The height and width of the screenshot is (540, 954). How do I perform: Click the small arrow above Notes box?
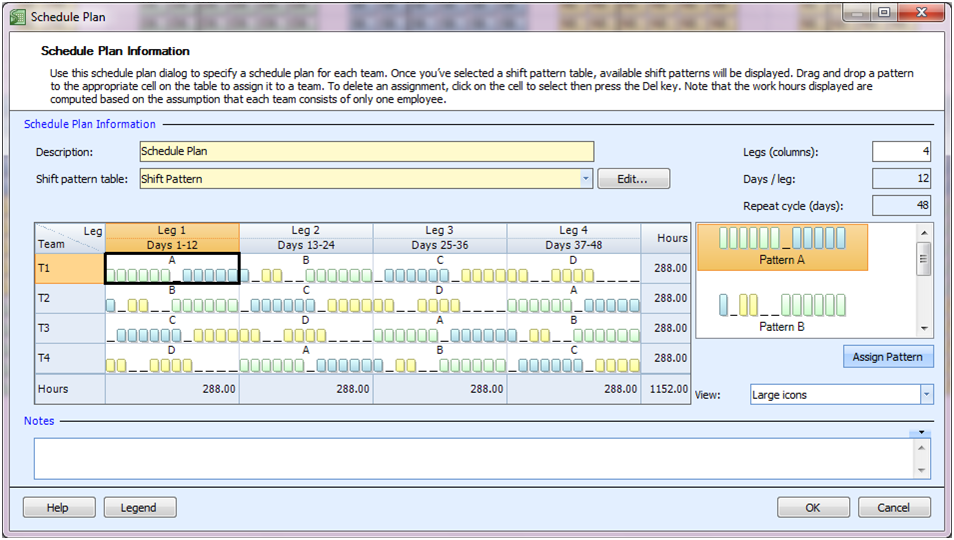pyautogui.click(x=921, y=432)
